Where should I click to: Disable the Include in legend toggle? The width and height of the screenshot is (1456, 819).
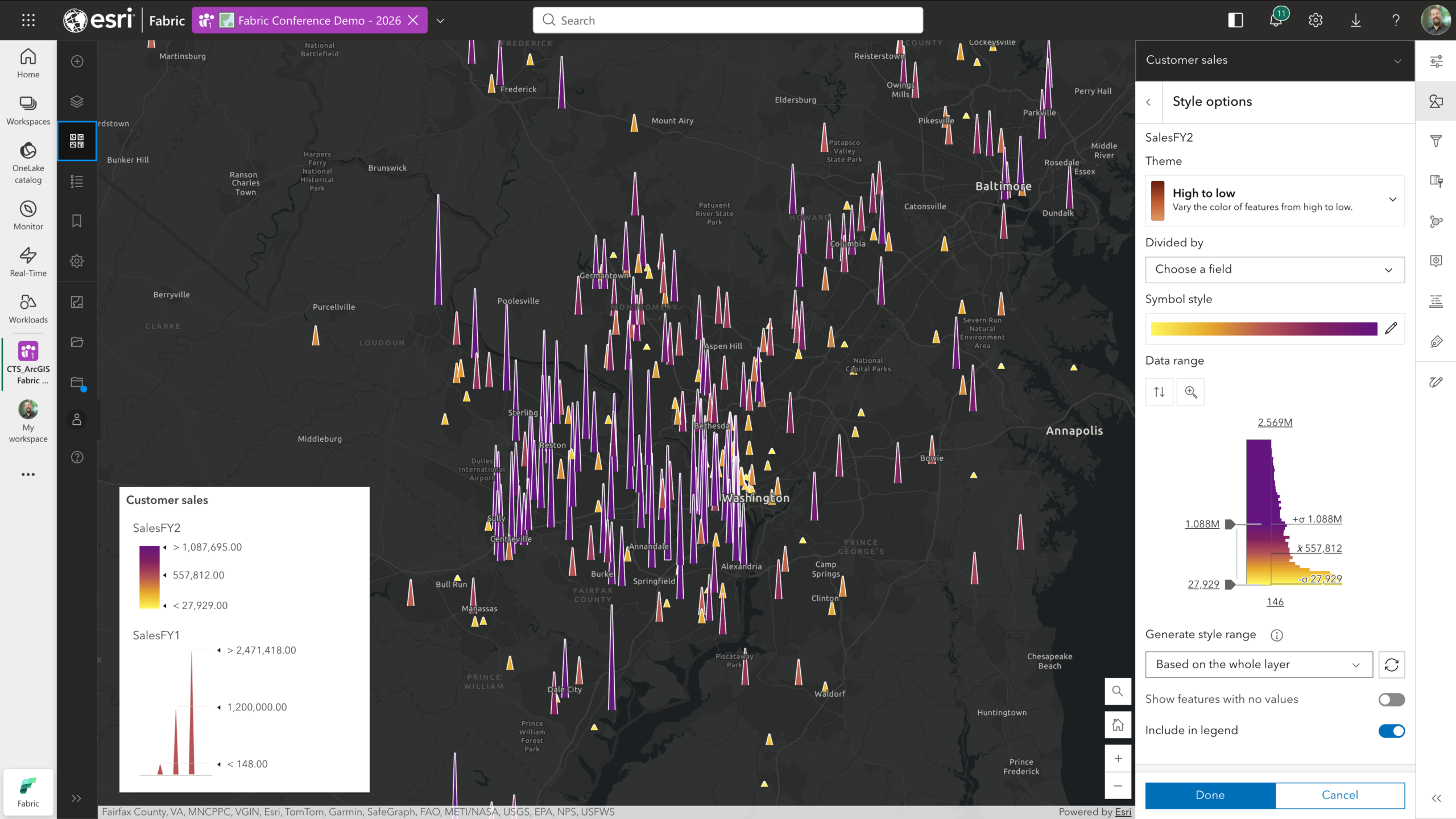1391,731
